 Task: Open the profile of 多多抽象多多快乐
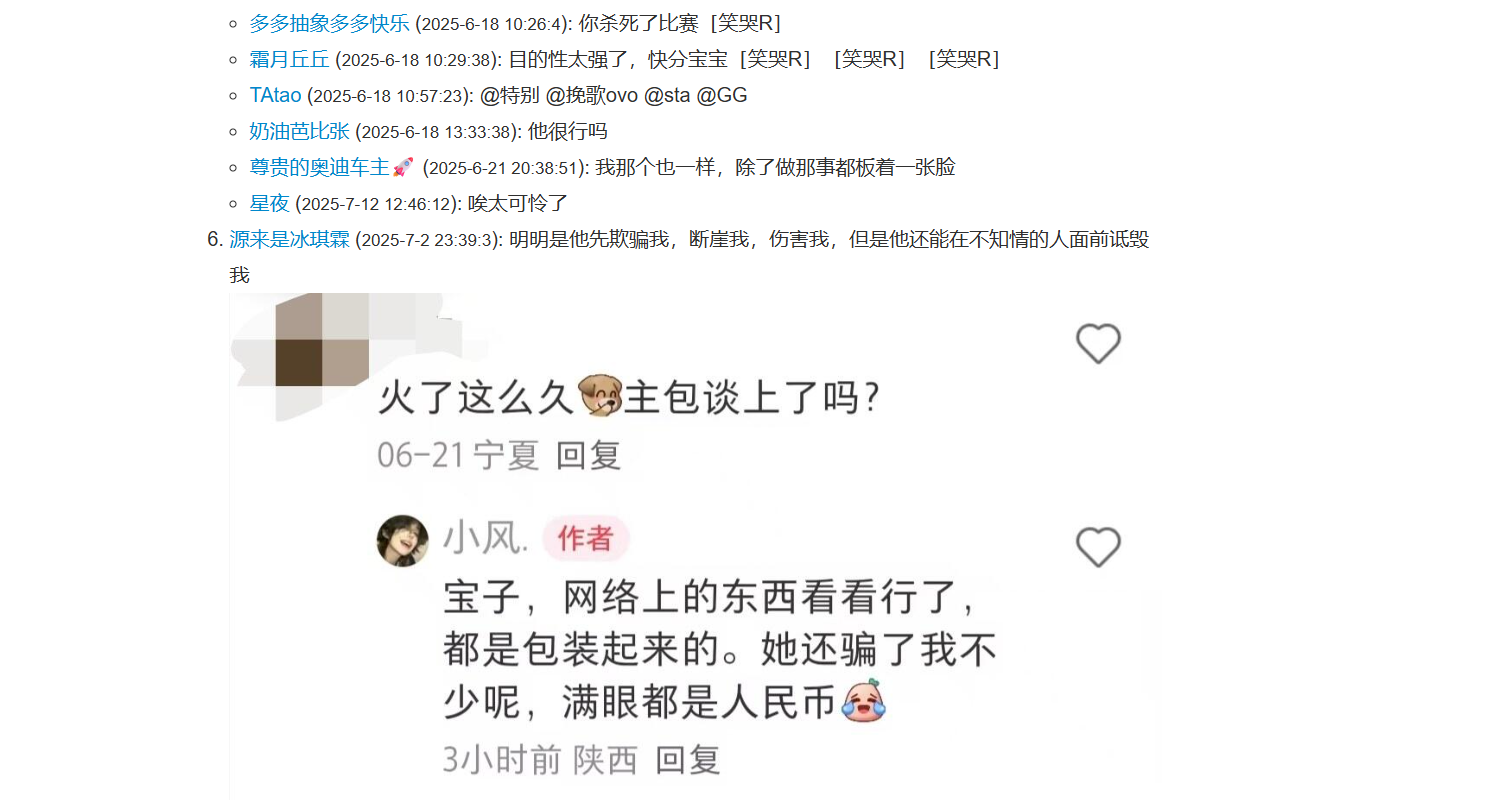[x=329, y=23]
